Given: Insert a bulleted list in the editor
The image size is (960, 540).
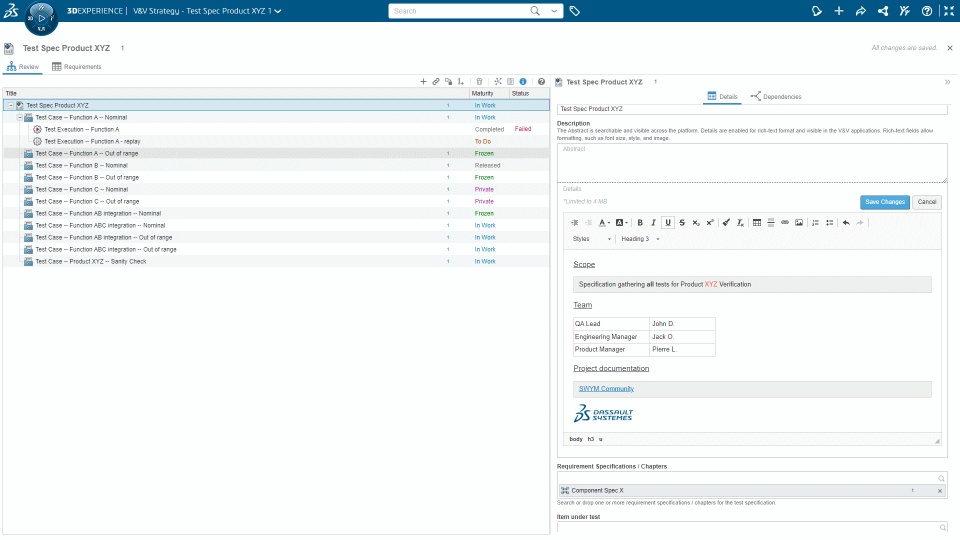Looking at the screenshot, I should pyautogui.click(x=830, y=223).
